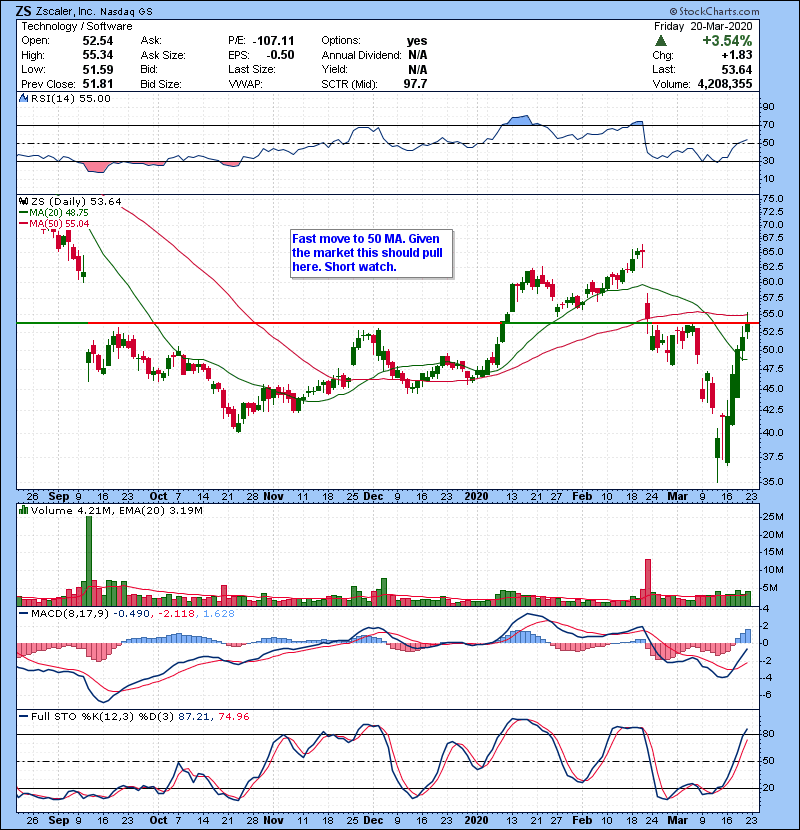Click the MA(50) 55.04 legend text
Screen dimensions: 800x830
[59, 224]
